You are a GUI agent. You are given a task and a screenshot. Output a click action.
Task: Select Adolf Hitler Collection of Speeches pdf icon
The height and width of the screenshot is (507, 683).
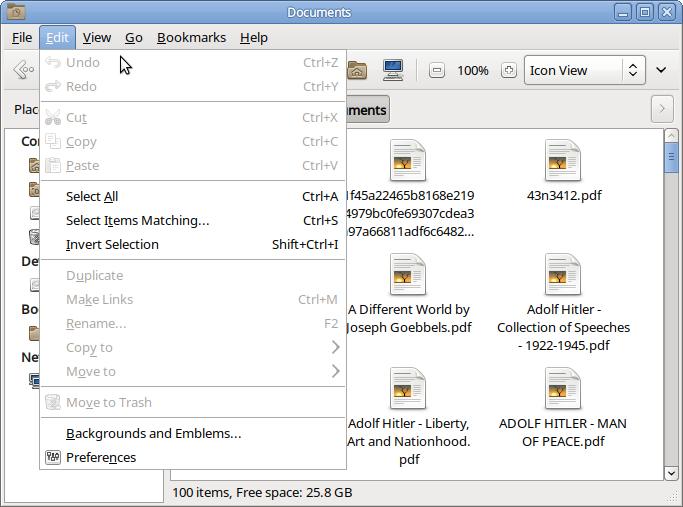point(563,274)
